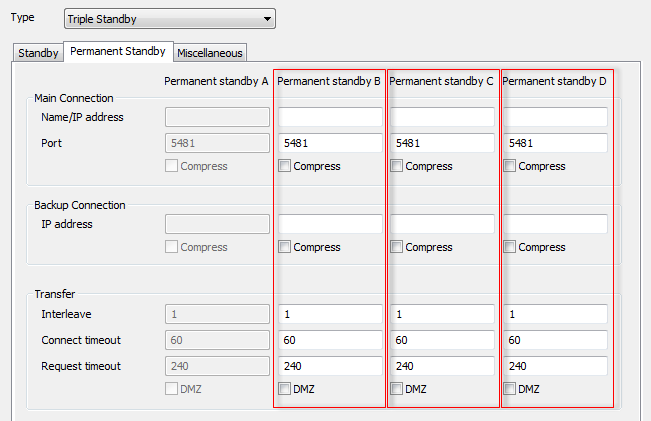
Task: Check the DMZ box for standby C
Action: (396, 389)
